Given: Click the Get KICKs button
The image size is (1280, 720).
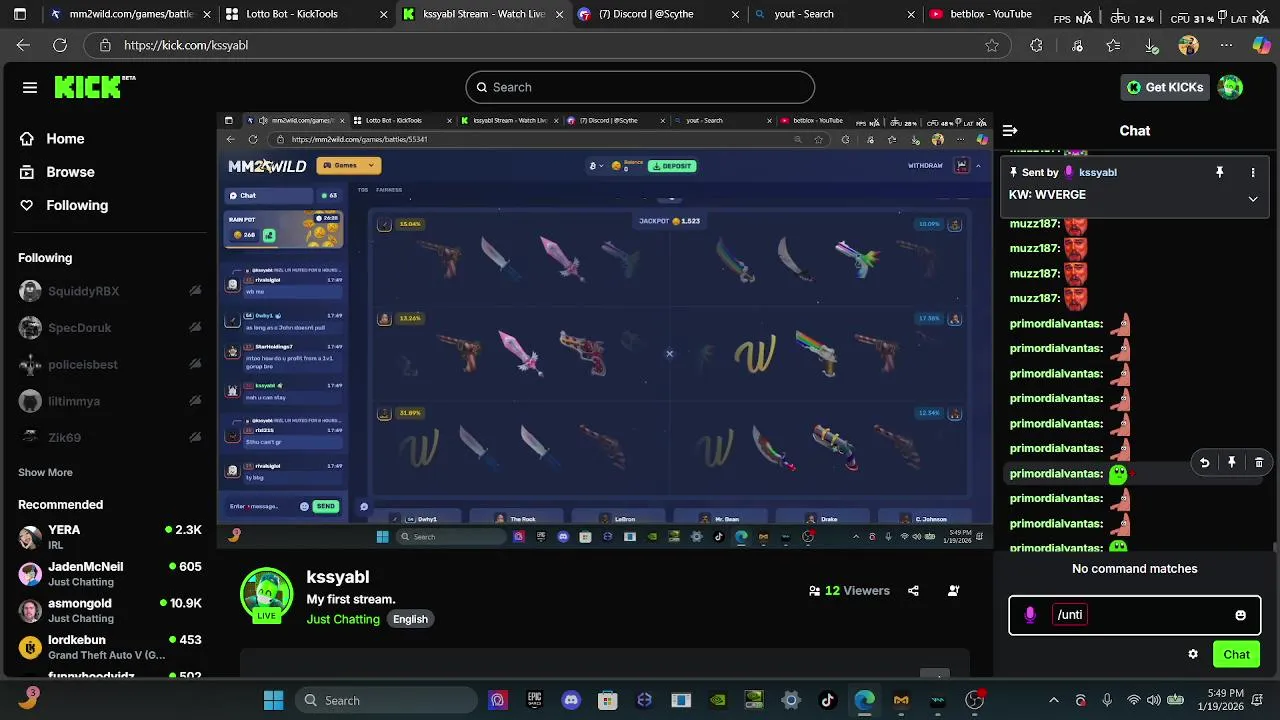Looking at the screenshot, I should coord(1165,87).
